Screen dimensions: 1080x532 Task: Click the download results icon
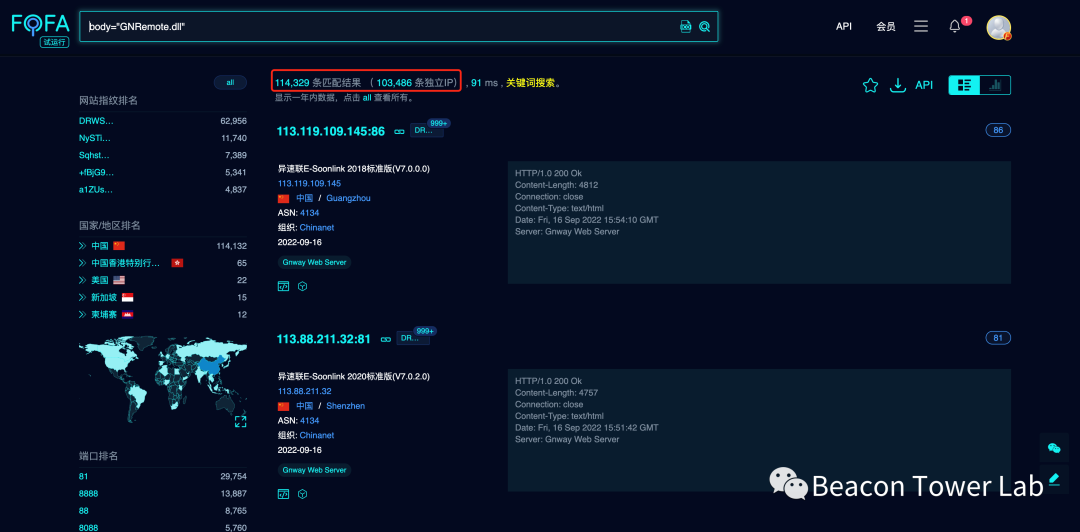897,85
